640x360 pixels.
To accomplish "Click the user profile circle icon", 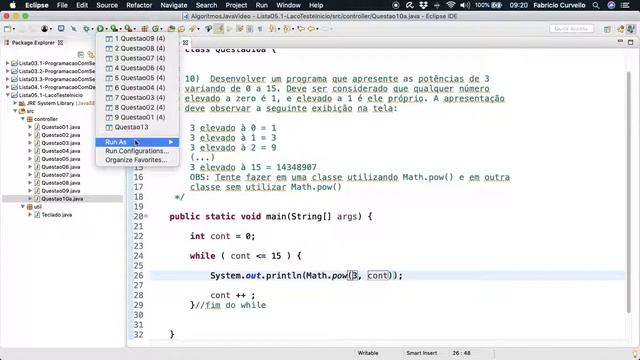I will (x=44, y=29).
